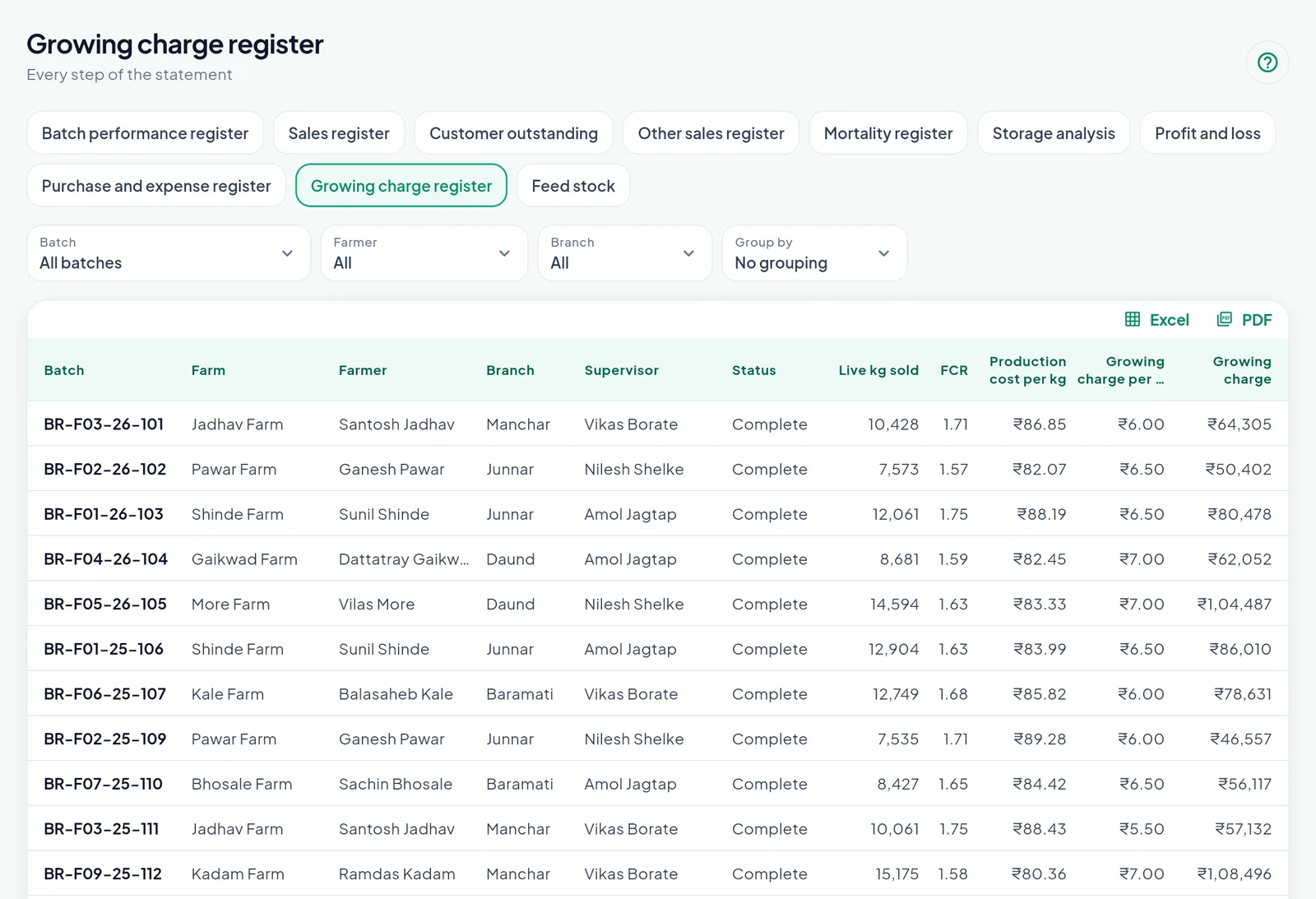1316x899 pixels.
Task: Open the Purchase and expense register tab
Action: pyautogui.click(x=156, y=186)
